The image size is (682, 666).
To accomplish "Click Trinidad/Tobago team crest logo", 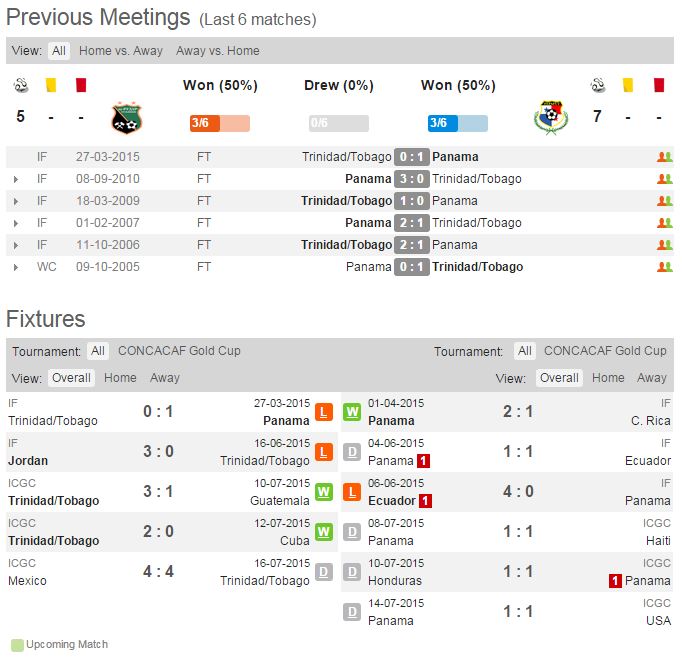I will [126, 118].
